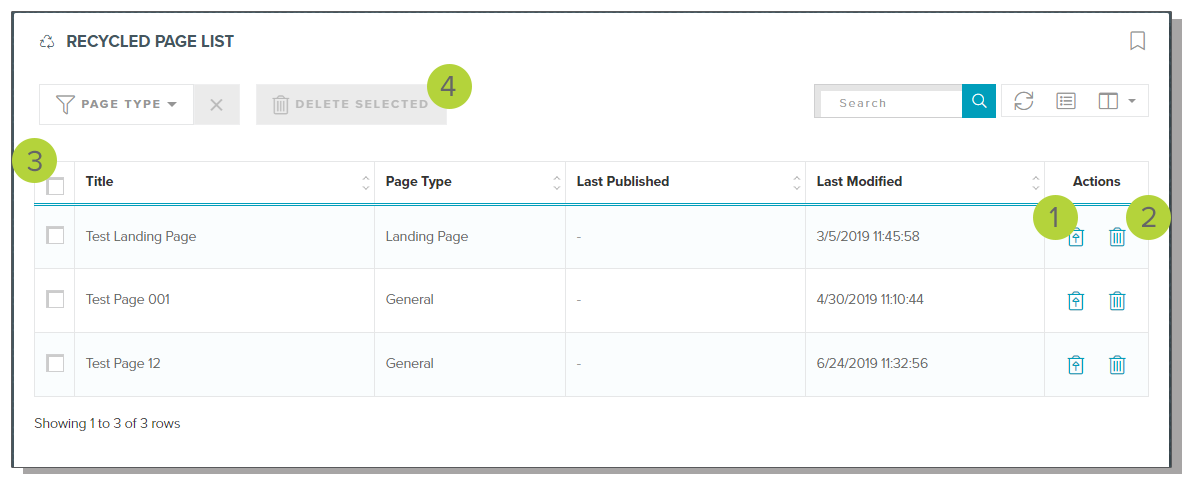
Task: Click the magnifier search button
Action: coord(979,101)
